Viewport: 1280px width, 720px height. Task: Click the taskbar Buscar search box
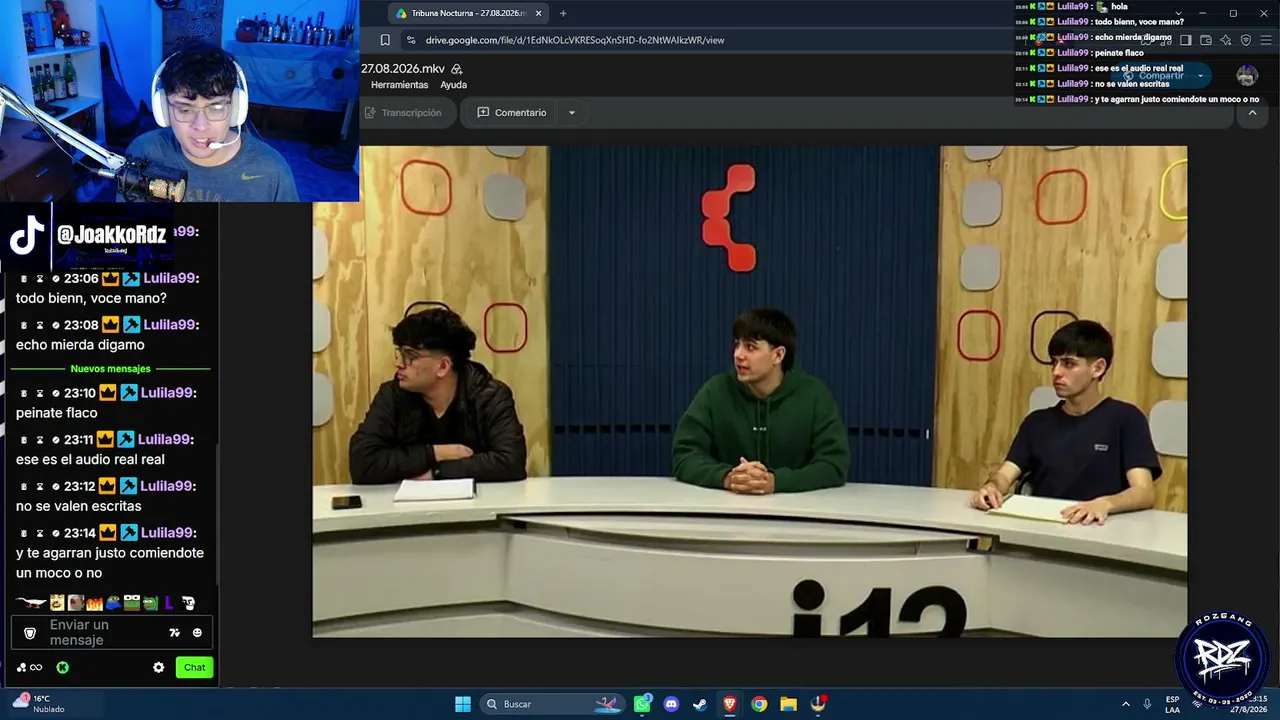pyautogui.click(x=552, y=704)
